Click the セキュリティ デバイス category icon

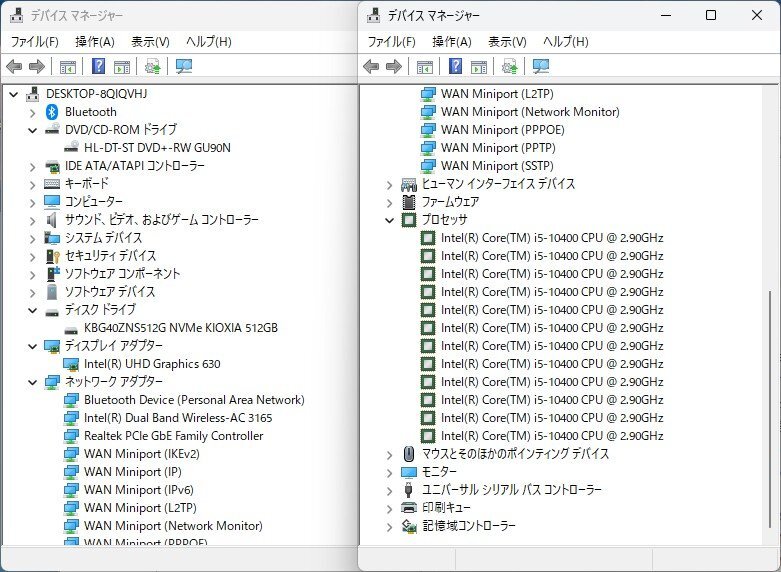pos(52,256)
